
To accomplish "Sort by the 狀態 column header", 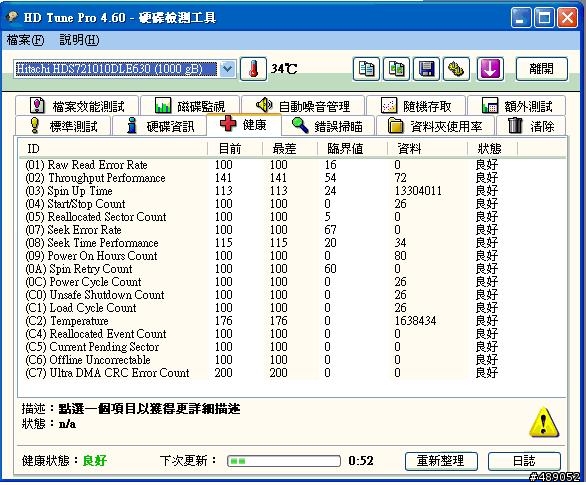I will 493,149.
